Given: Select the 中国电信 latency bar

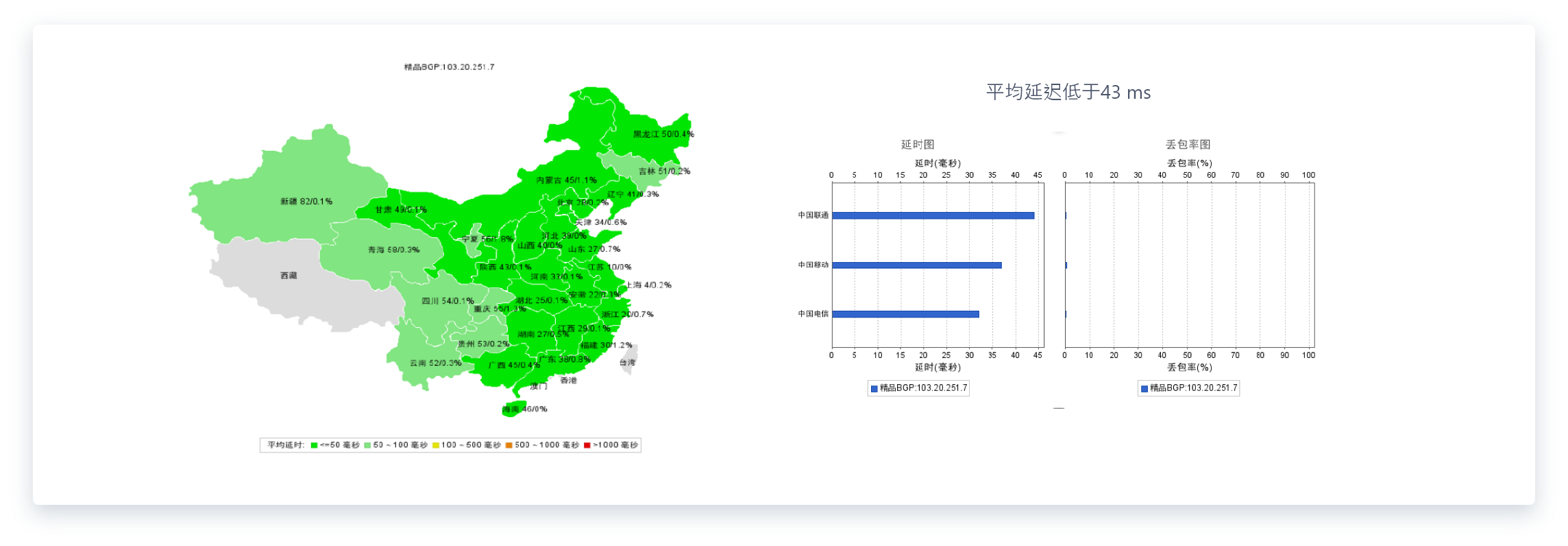Looking at the screenshot, I should [x=905, y=314].
